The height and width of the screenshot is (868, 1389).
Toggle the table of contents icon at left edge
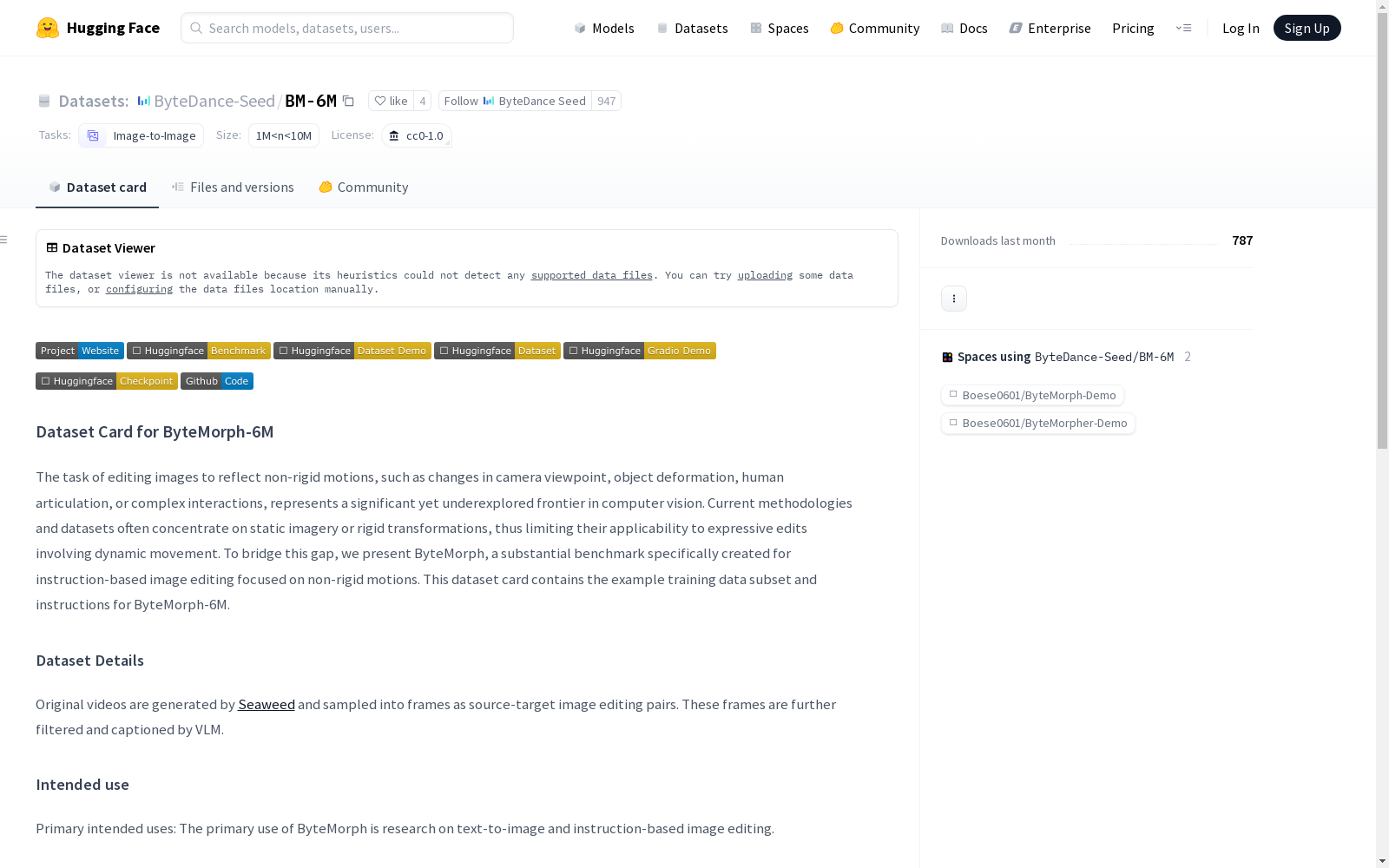[x=4, y=240]
